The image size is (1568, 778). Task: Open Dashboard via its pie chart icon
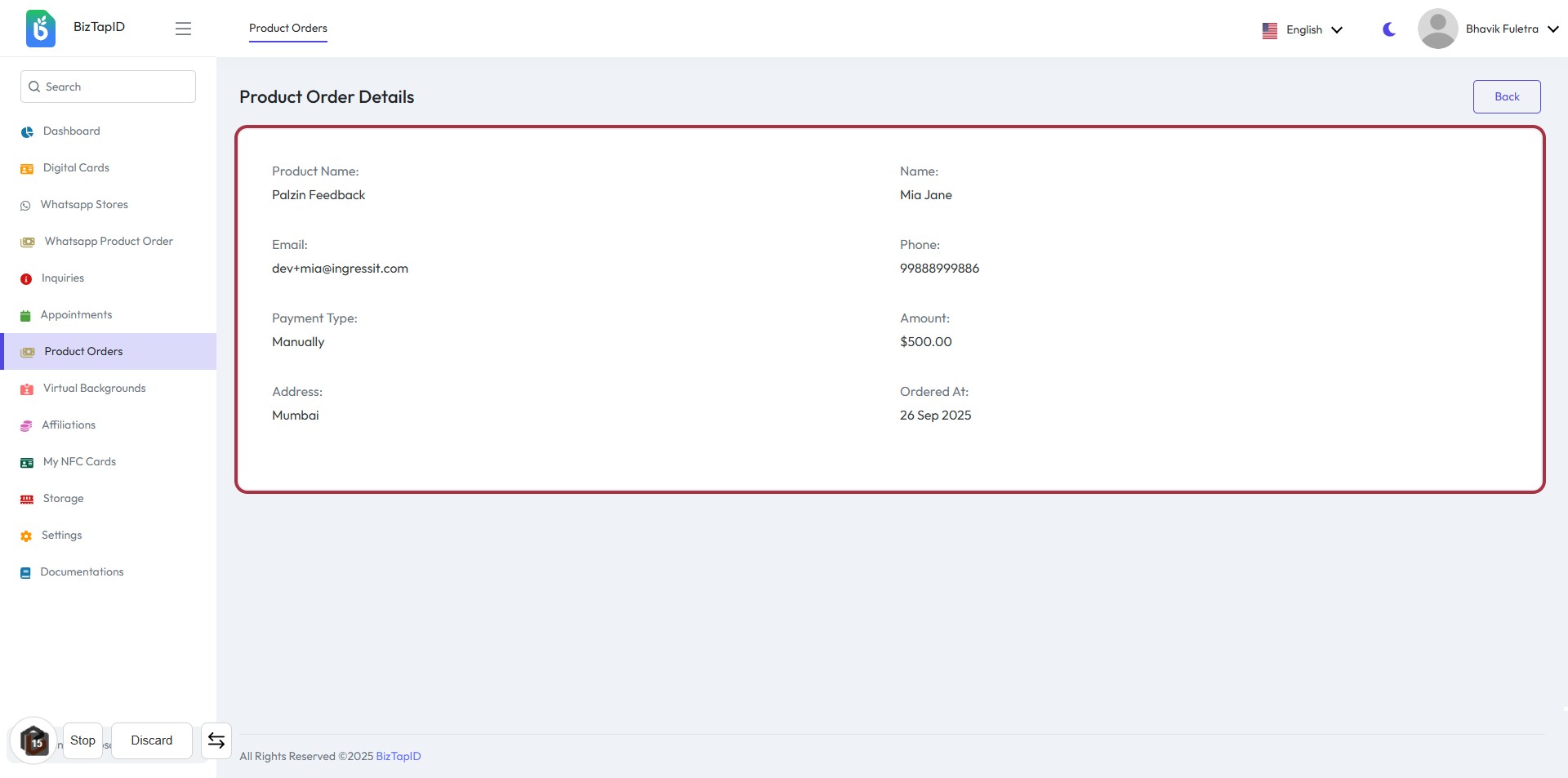(x=27, y=132)
